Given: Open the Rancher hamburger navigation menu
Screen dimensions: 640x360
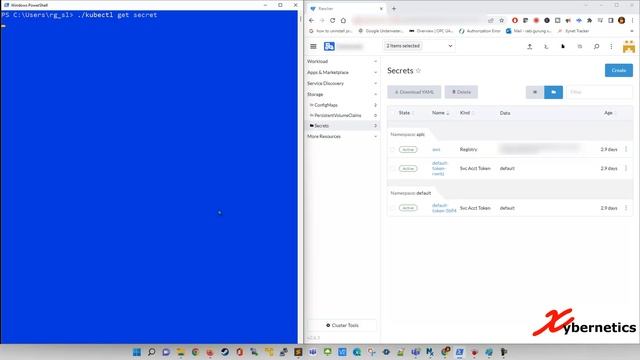Looking at the screenshot, I should coord(313,47).
